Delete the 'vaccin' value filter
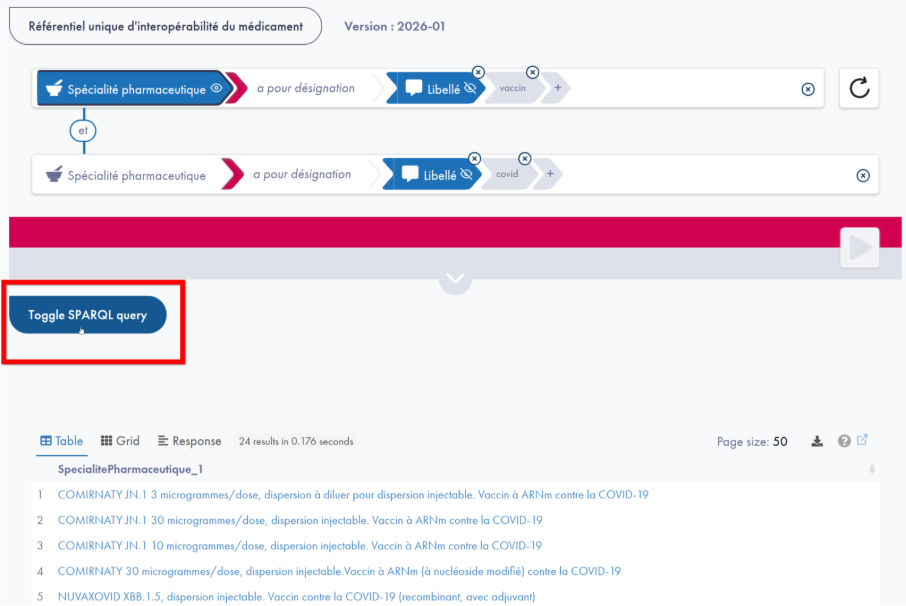The width and height of the screenshot is (906, 606). tap(532, 72)
